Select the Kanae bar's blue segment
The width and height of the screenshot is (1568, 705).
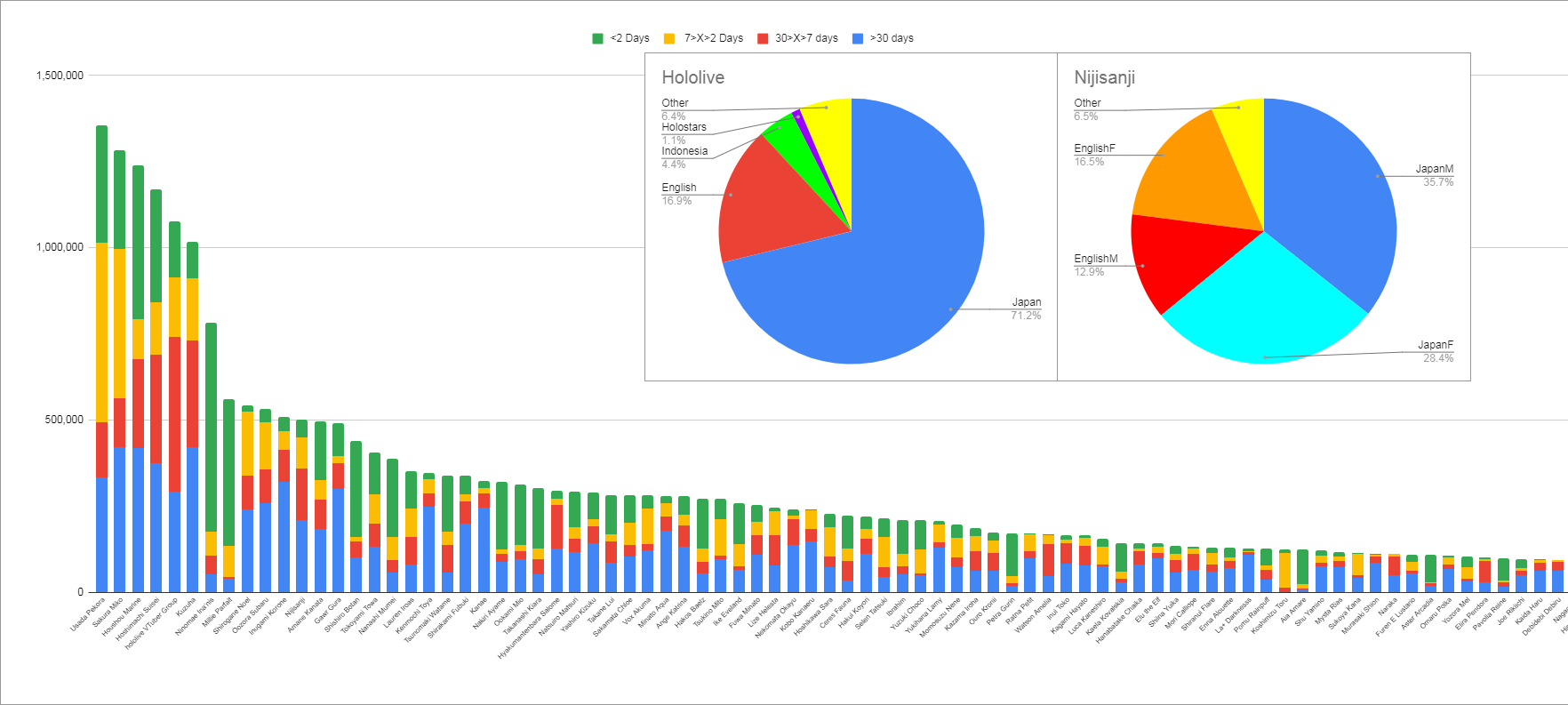click(x=484, y=550)
